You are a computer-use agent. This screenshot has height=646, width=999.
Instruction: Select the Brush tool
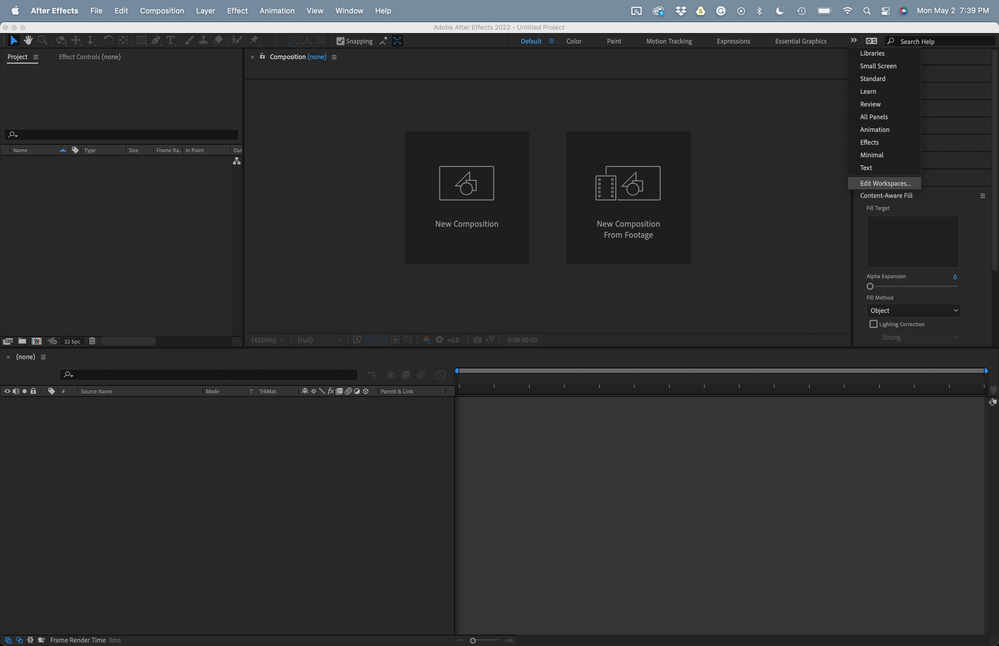tap(187, 40)
